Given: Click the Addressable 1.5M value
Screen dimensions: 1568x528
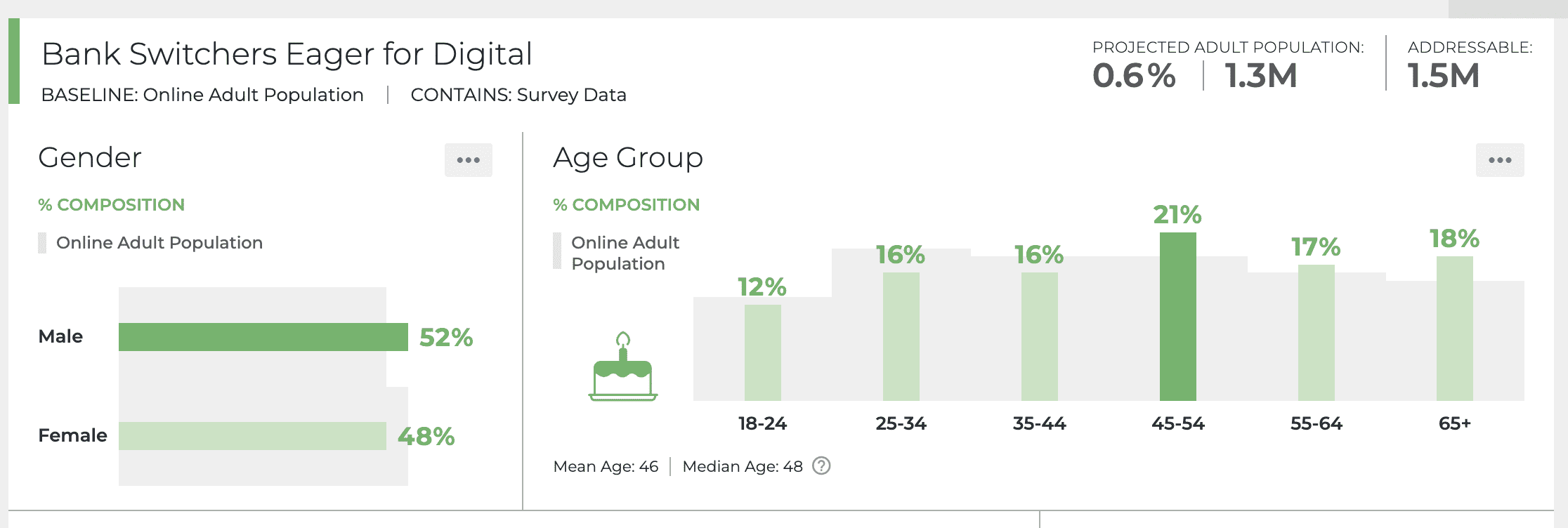Looking at the screenshot, I should (x=1444, y=76).
